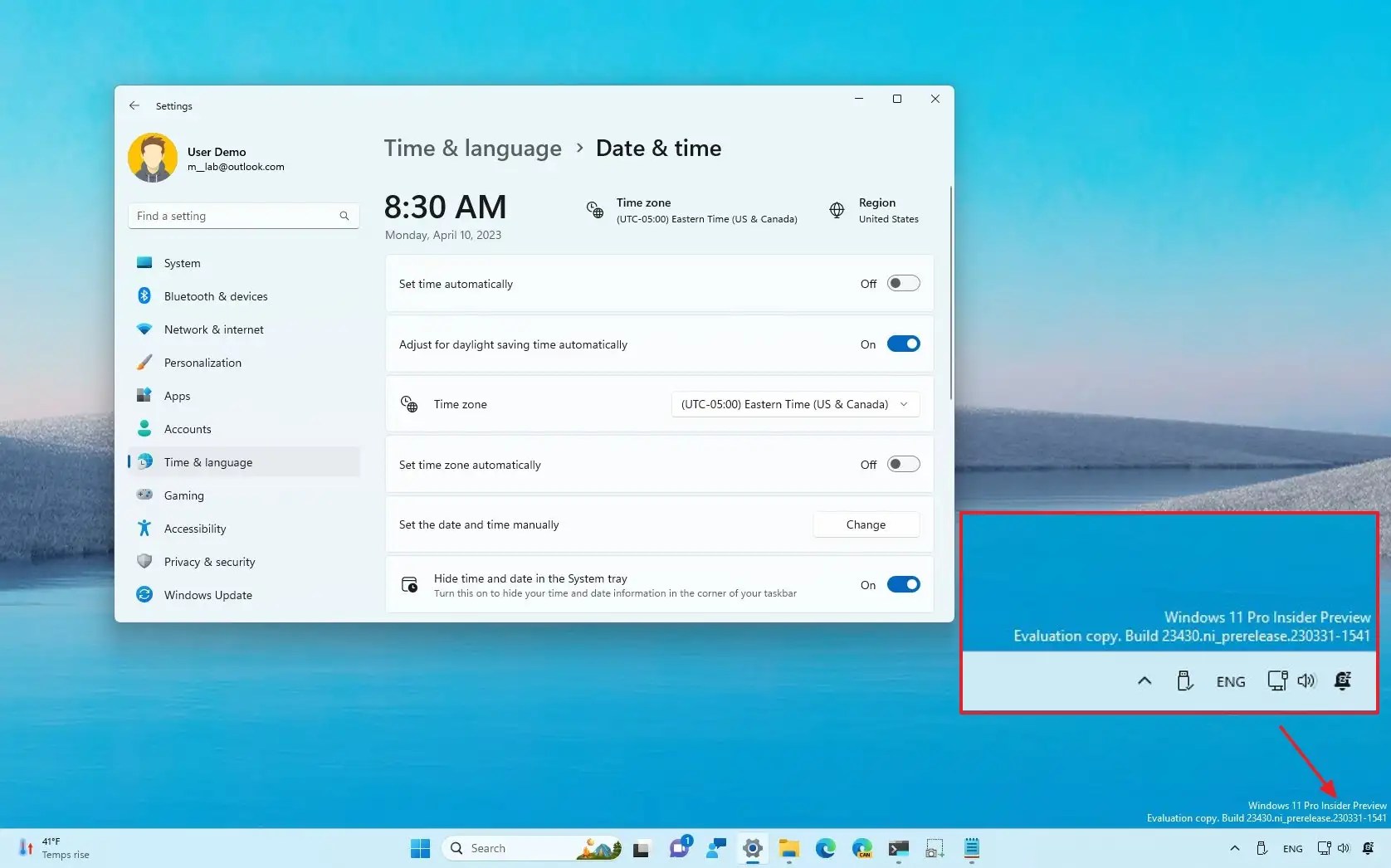1391x868 pixels.
Task: Go back using the Settings back arrow
Action: click(134, 105)
